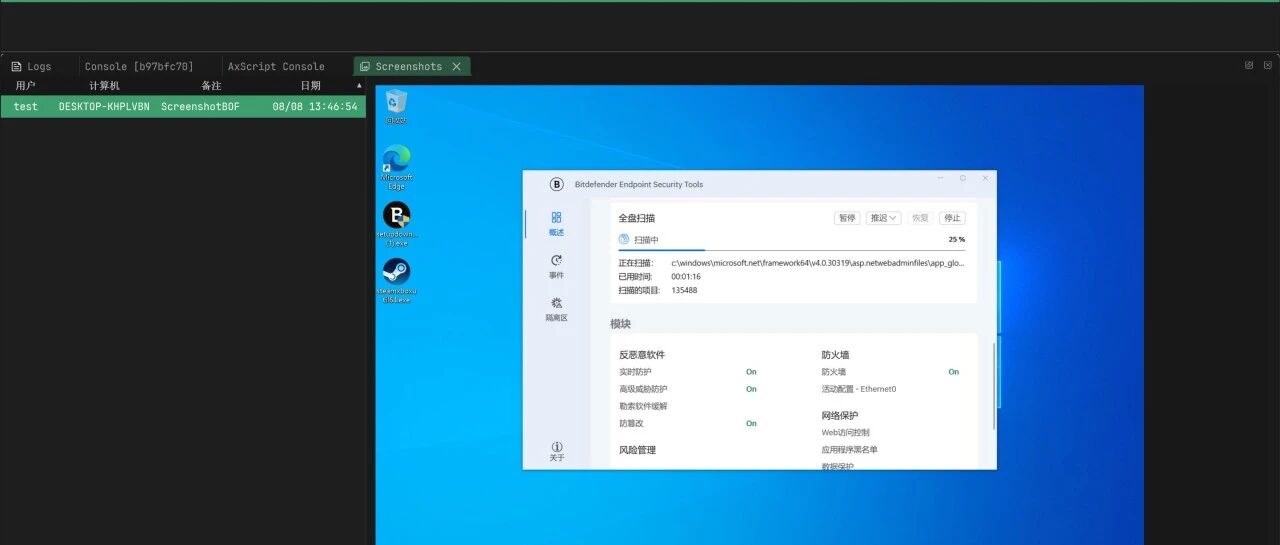Close the Screenshots tab
This screenshot has height=545, width=1280.
[457, 67]
